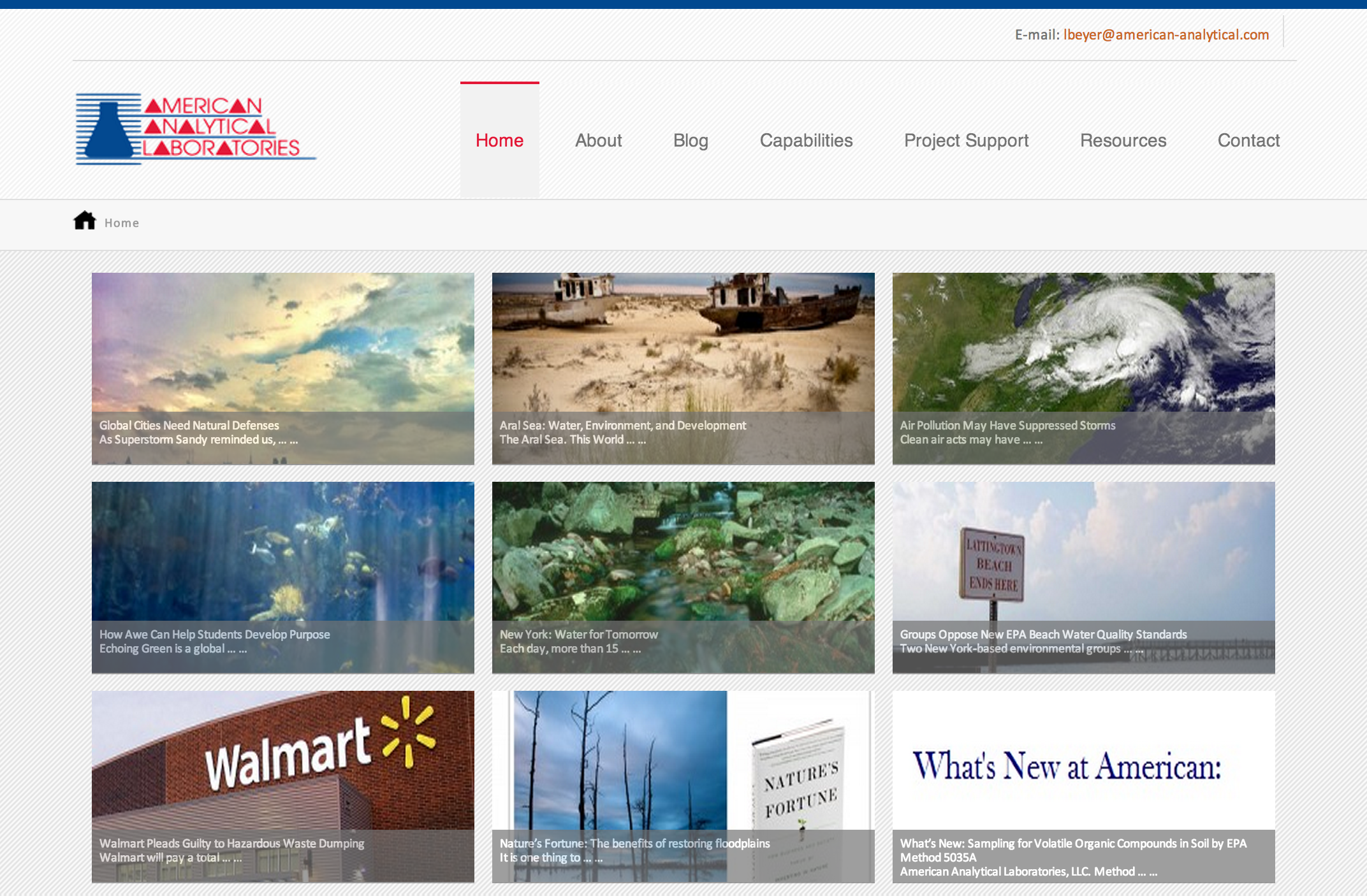Click 'Groups Oppose New EPA Beach Water Quality Standards'
This screenshot has width=1367, height=896.
click(1044, 634)
